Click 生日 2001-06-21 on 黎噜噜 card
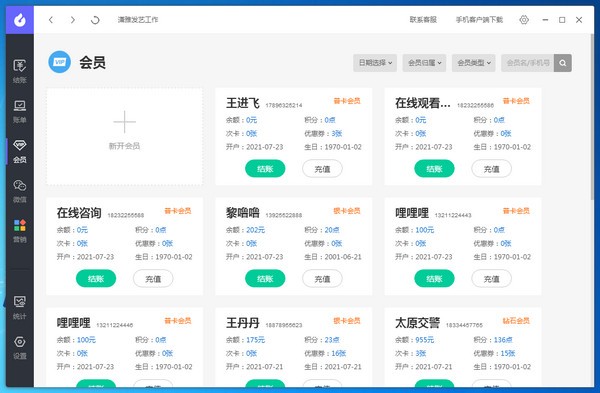Image resolution: width=600 pixels, height=393 pixels. coord(333,257)
